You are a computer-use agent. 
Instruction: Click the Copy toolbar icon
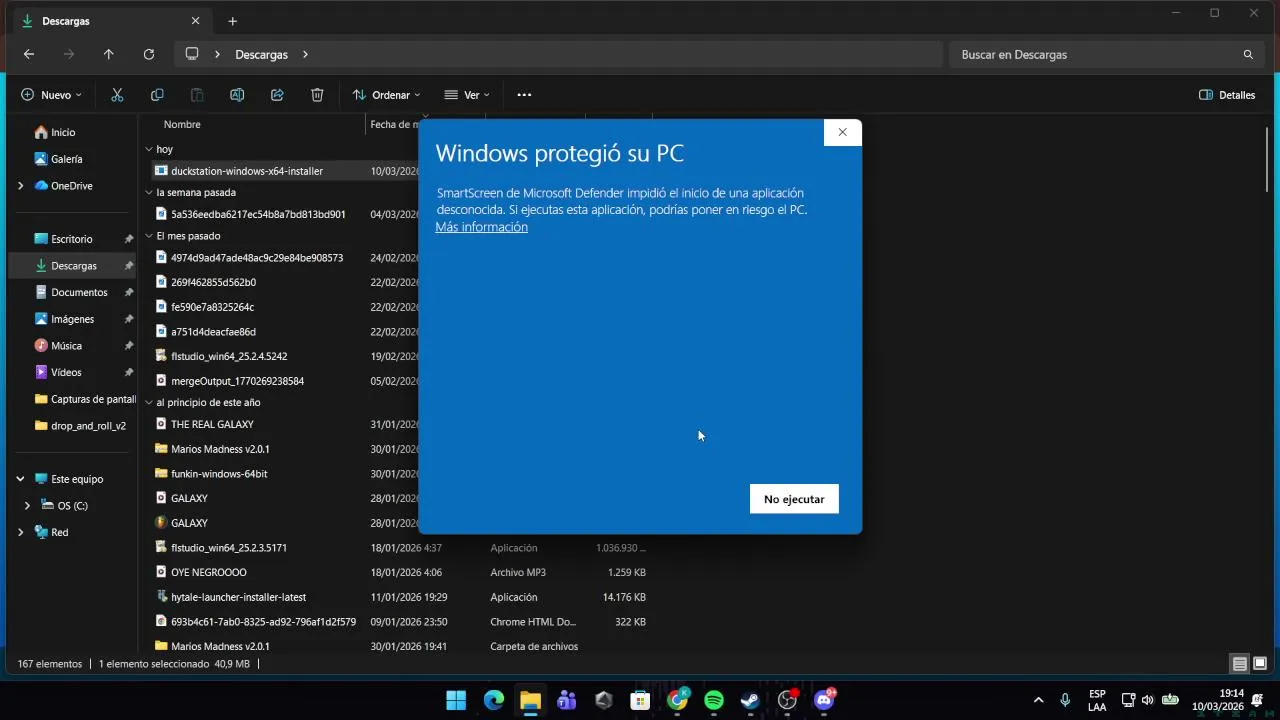[x=157, y=95]
